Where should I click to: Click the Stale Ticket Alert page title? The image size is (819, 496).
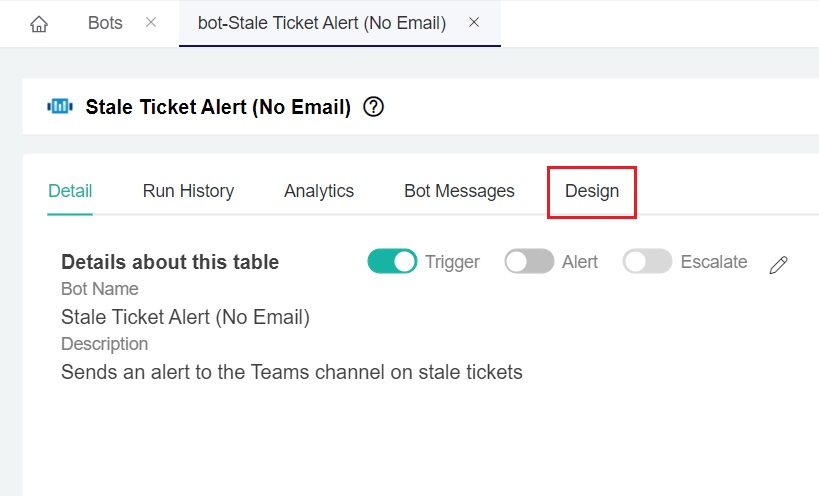pos(218,107)
